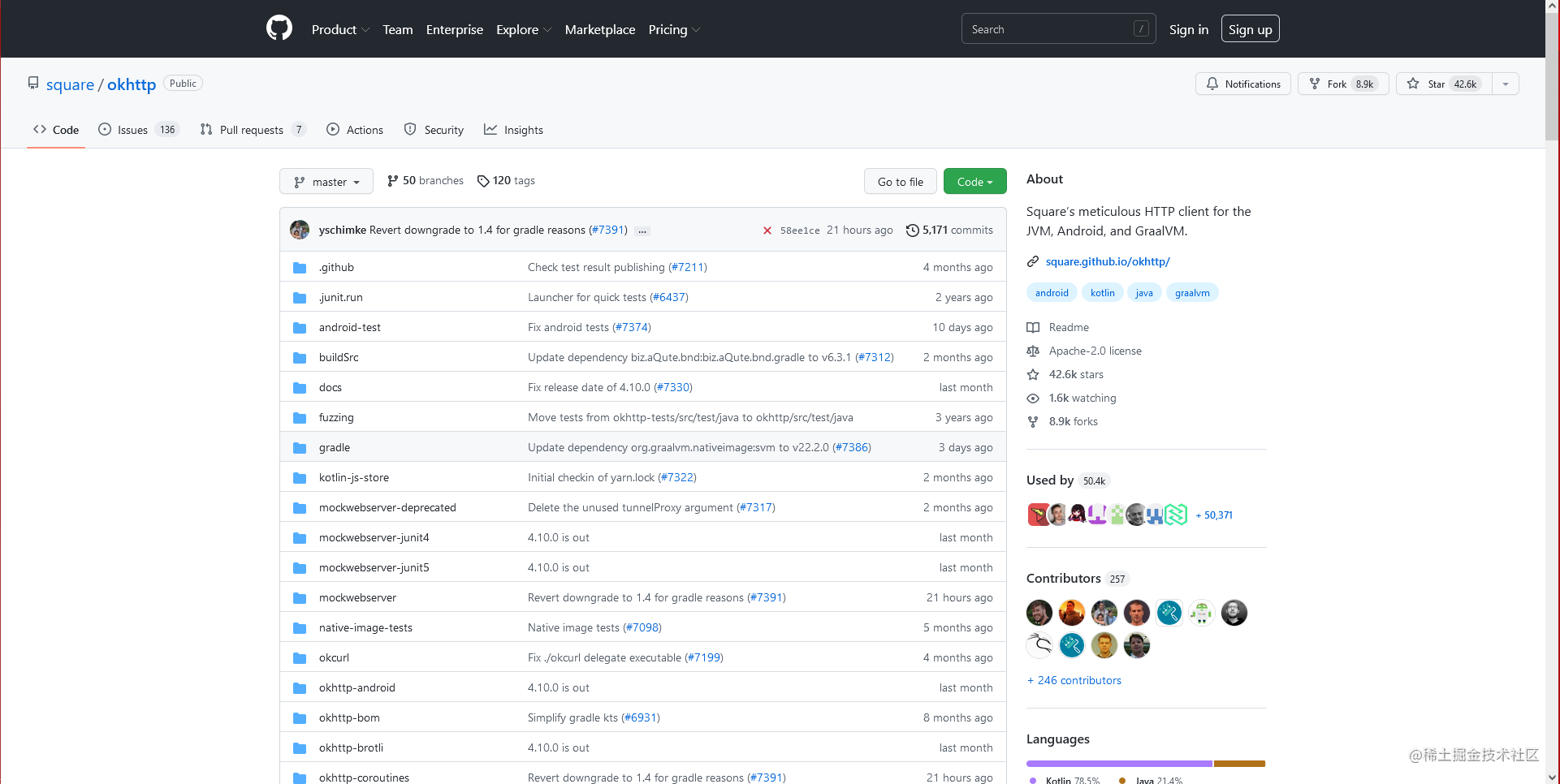This screenshot has height=784, width=1560.
Task: Click the Android robot contributor avatar
Action: point(1202,613)
